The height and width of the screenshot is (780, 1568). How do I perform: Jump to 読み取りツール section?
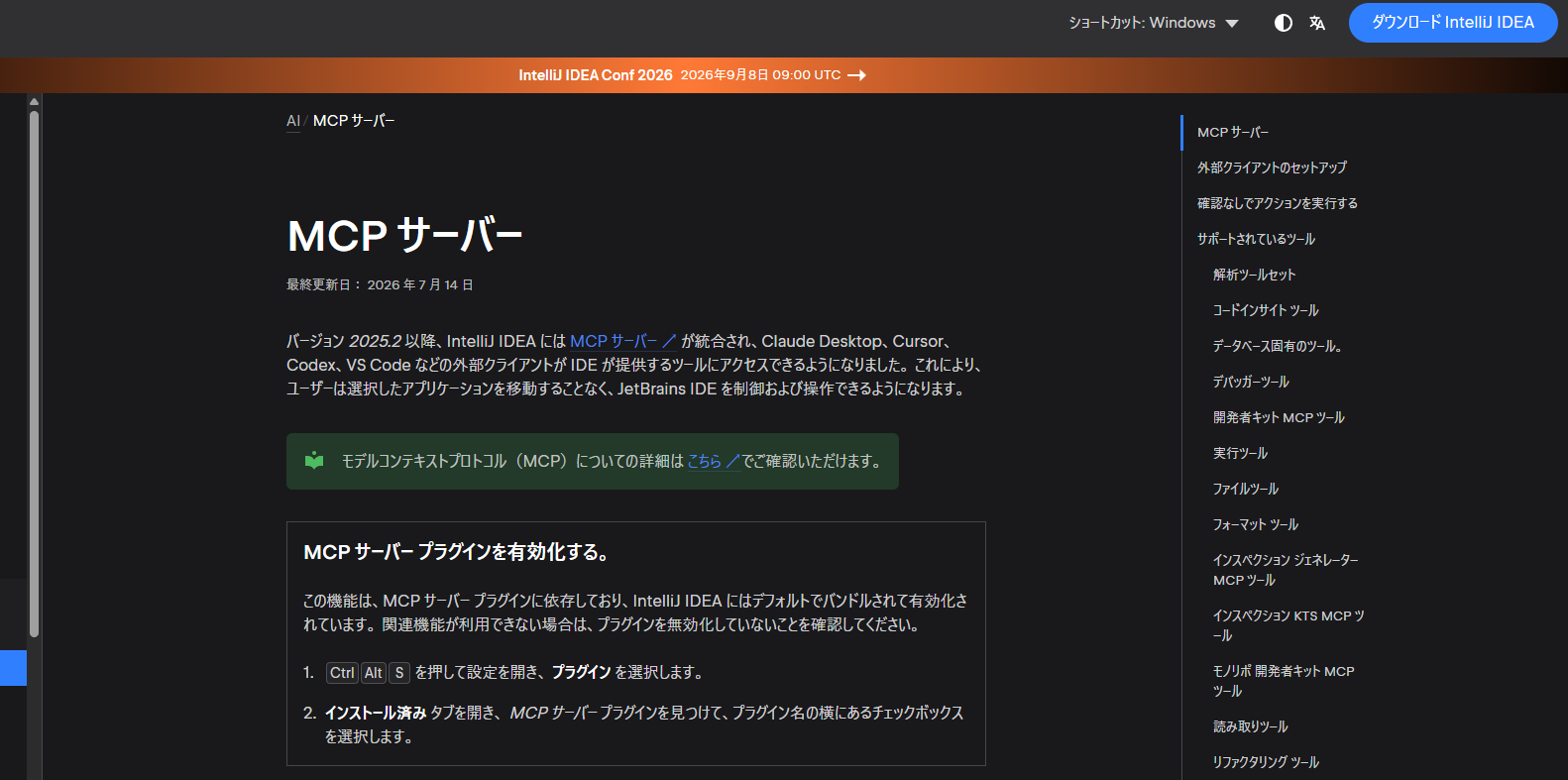point(1251,727)
